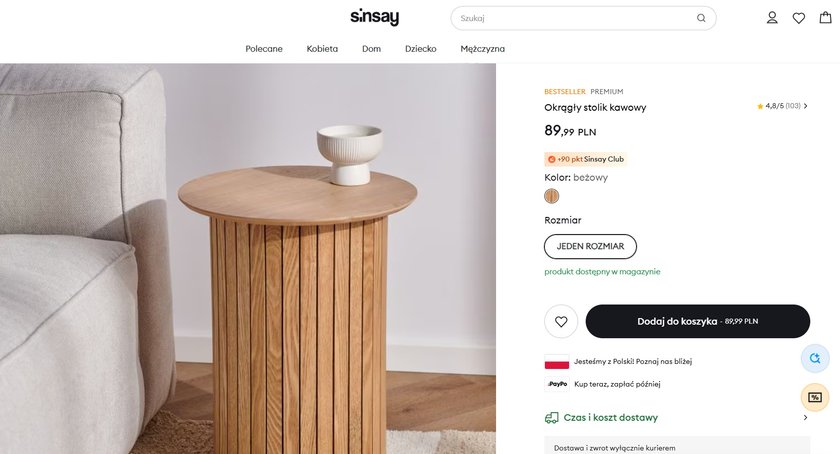840x454 pixels.
Task: Open the Kobieta menu
Action: tap(322, 49)
